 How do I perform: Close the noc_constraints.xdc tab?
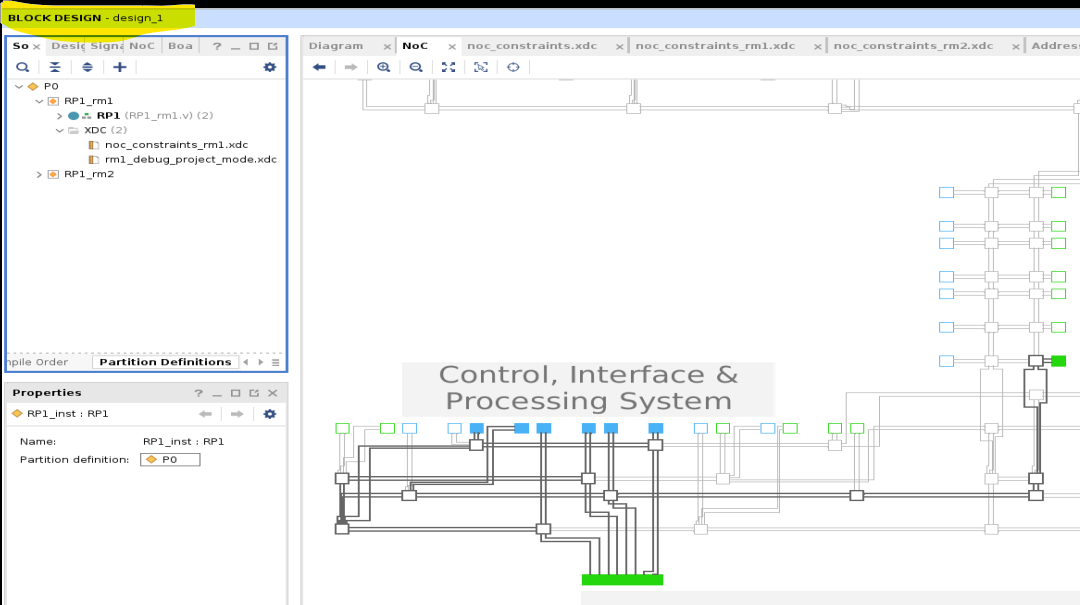pos(619,47)
